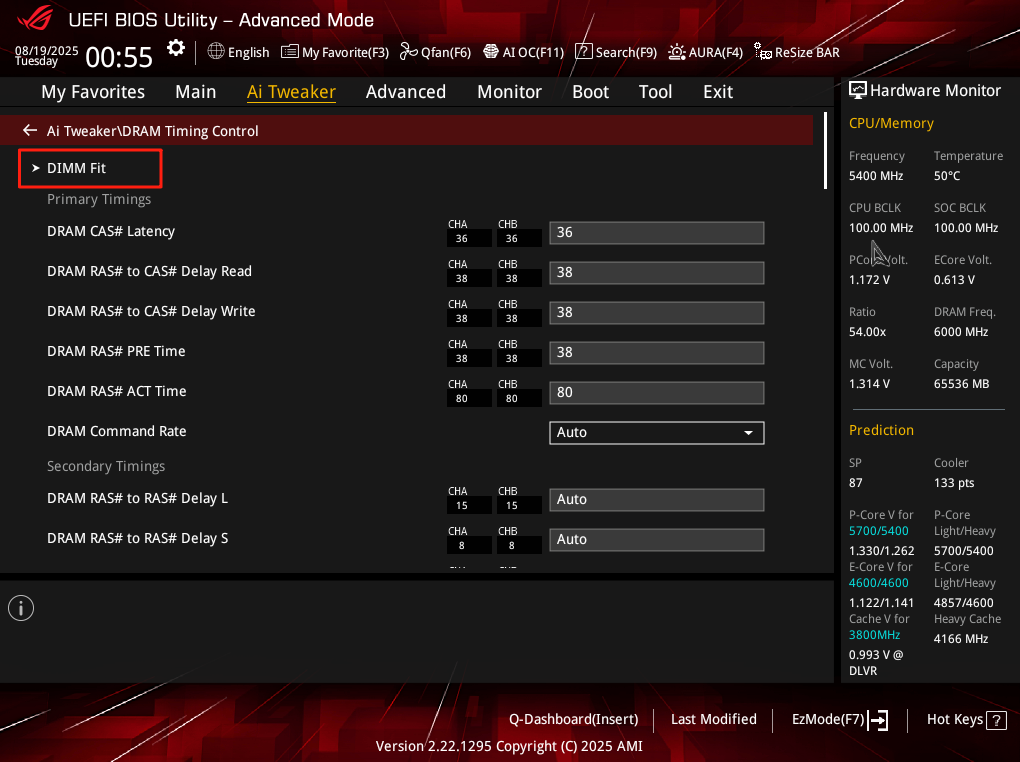Click the 5700/5400 P-Core frequency value
This screenshot has width=1020, height=762.
(878, 531)
